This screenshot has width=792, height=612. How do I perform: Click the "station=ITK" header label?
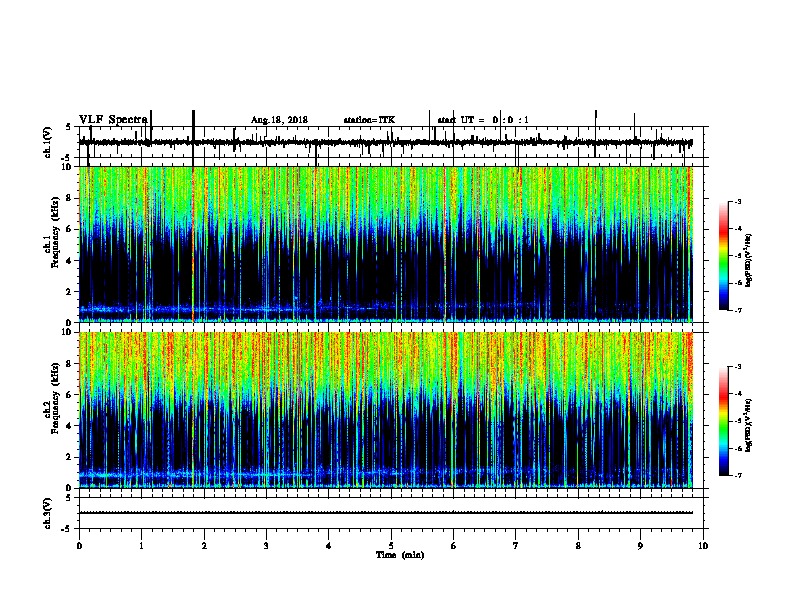[x=369, y=120]
